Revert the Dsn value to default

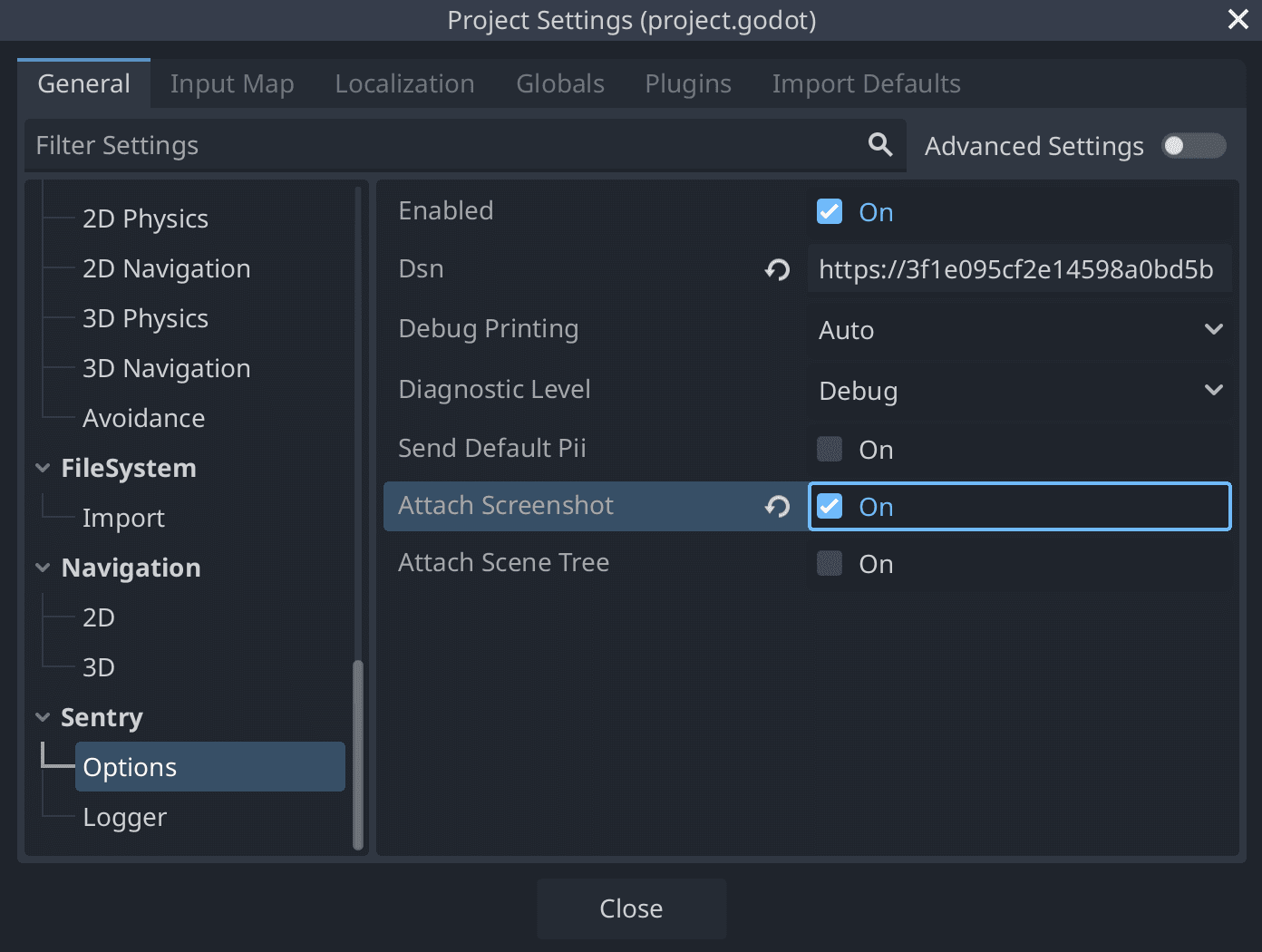777,269
